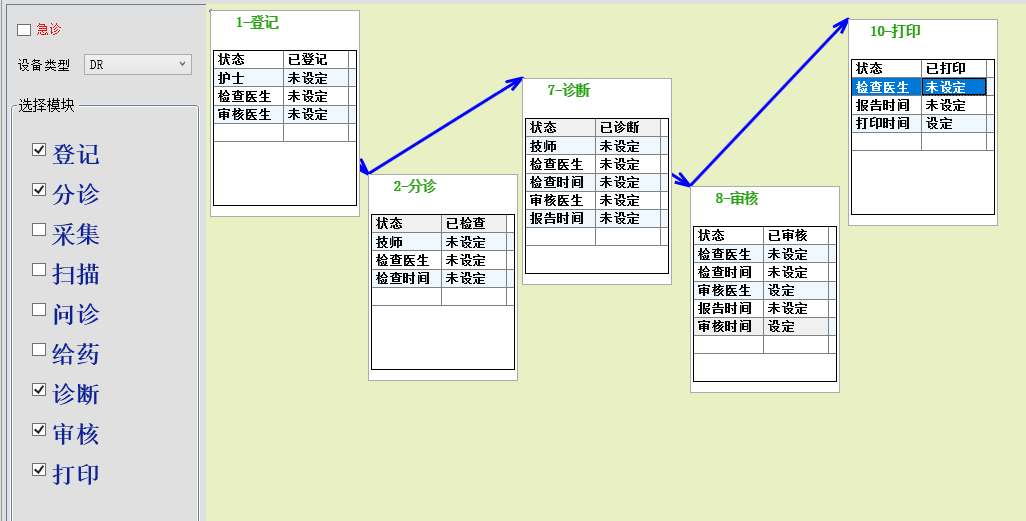Image resolution: width=1026 pixels, height=521 pixels.
Task: Untick the 审核 module checkbox
Action: click(x=39, y=430)
